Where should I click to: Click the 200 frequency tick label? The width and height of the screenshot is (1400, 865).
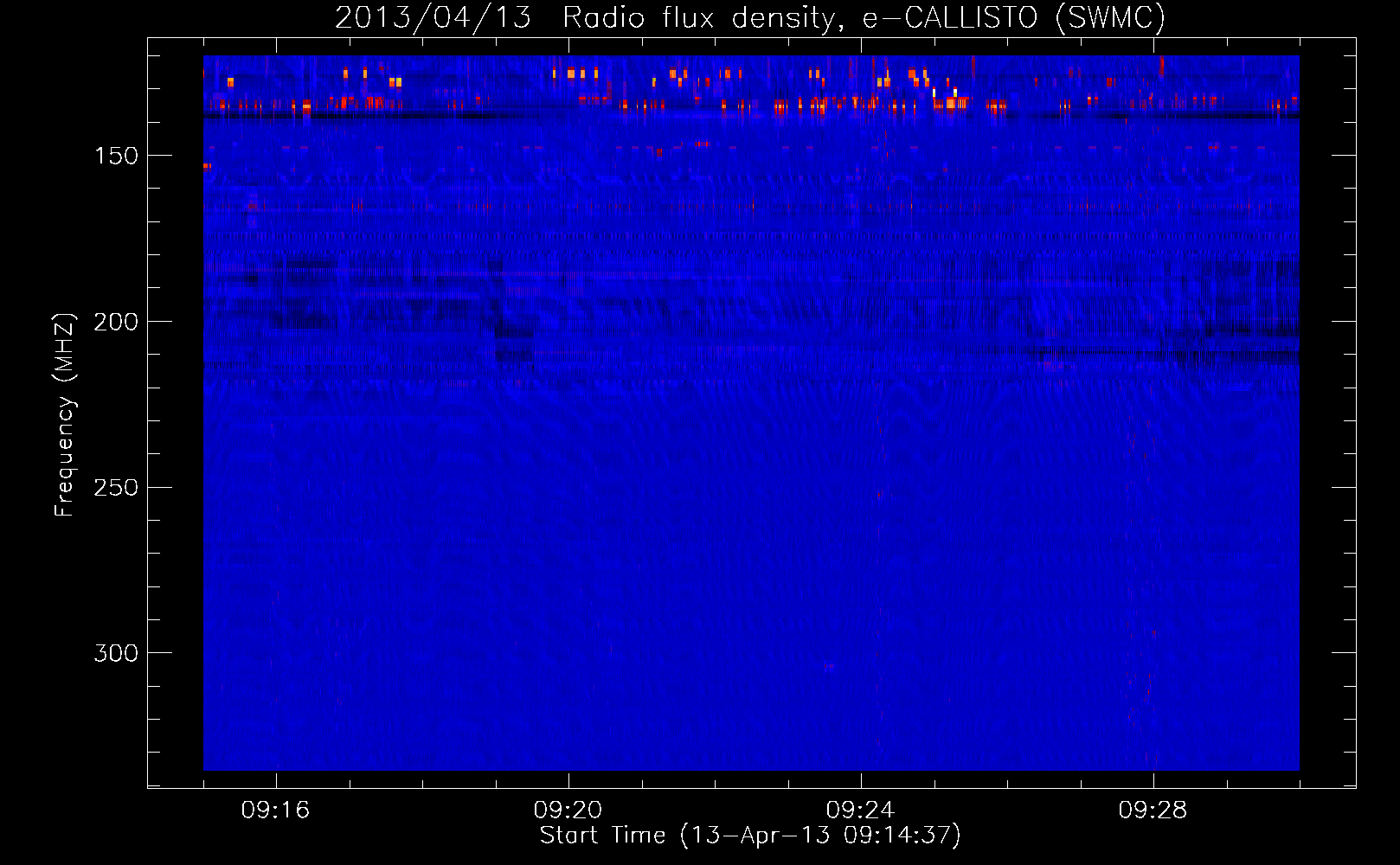pos(116,322)
